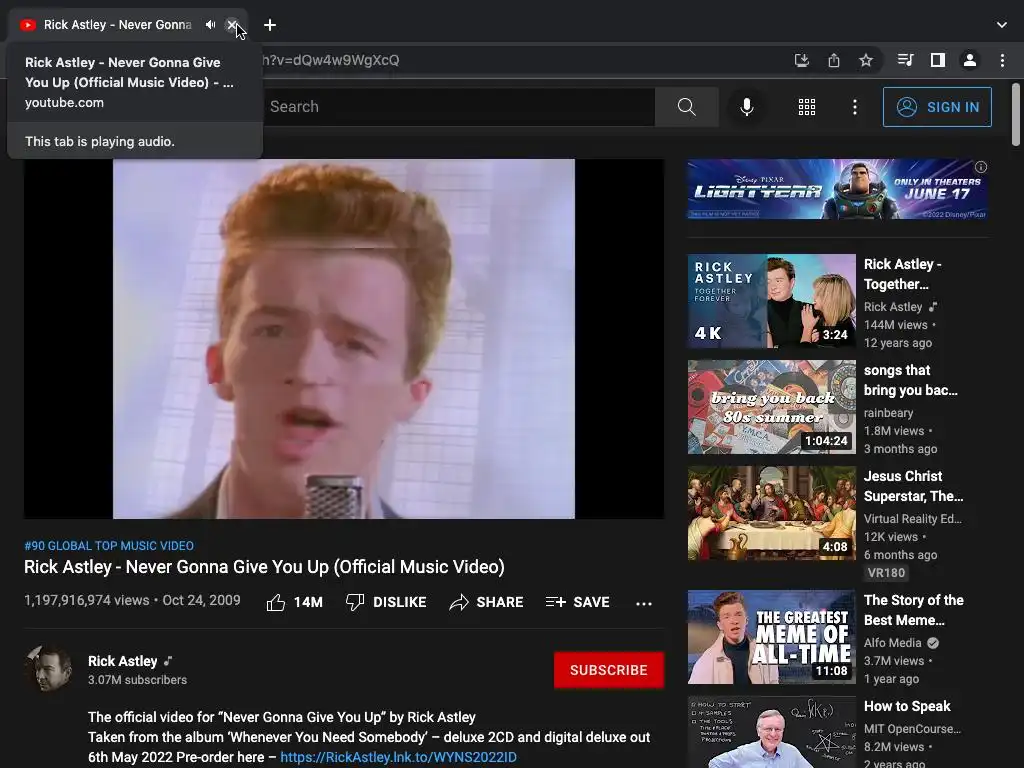Open the media controls icon in toolbar
Screen dimensions: 1024x768
pos(905,60)
